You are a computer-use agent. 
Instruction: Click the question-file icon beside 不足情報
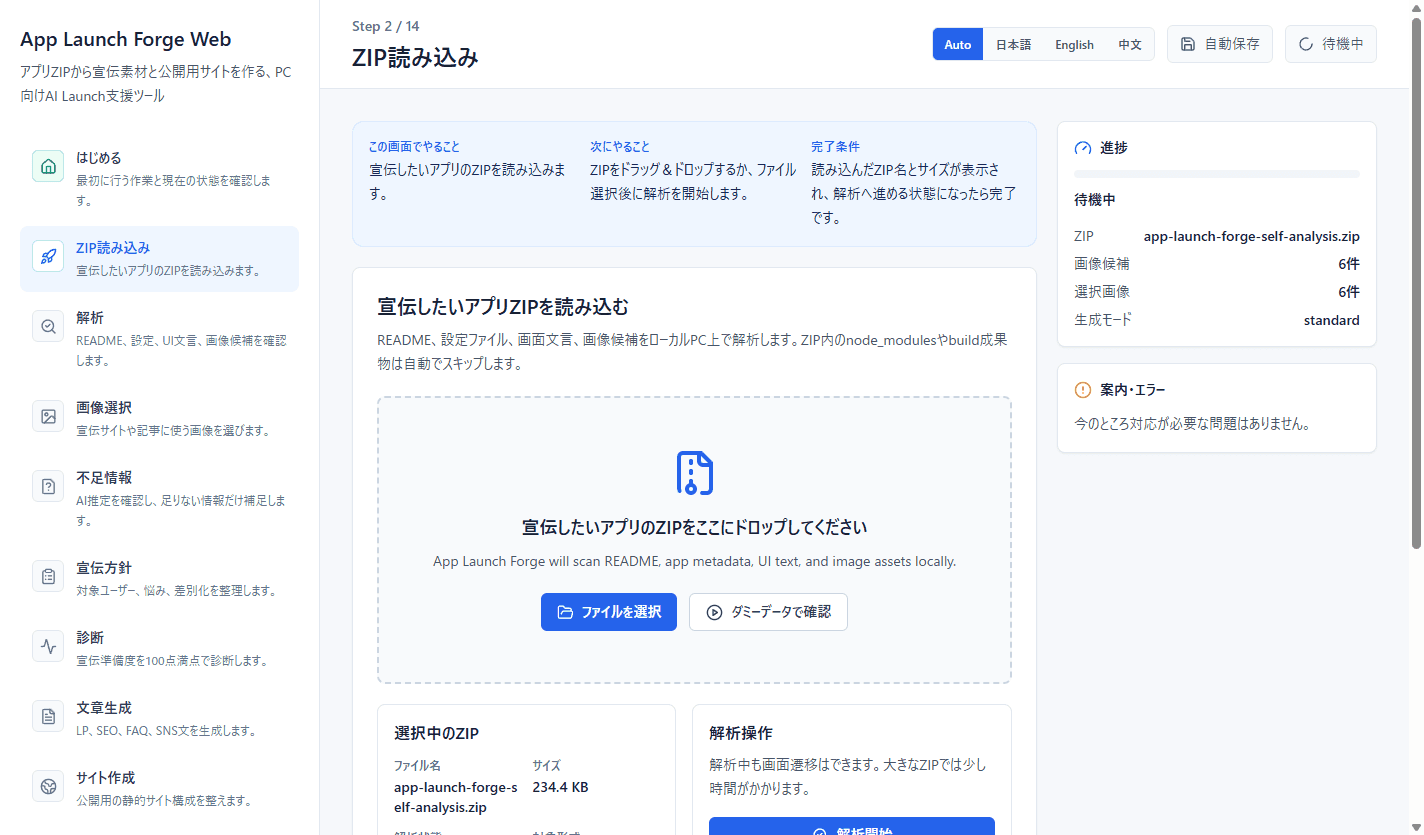48,486
